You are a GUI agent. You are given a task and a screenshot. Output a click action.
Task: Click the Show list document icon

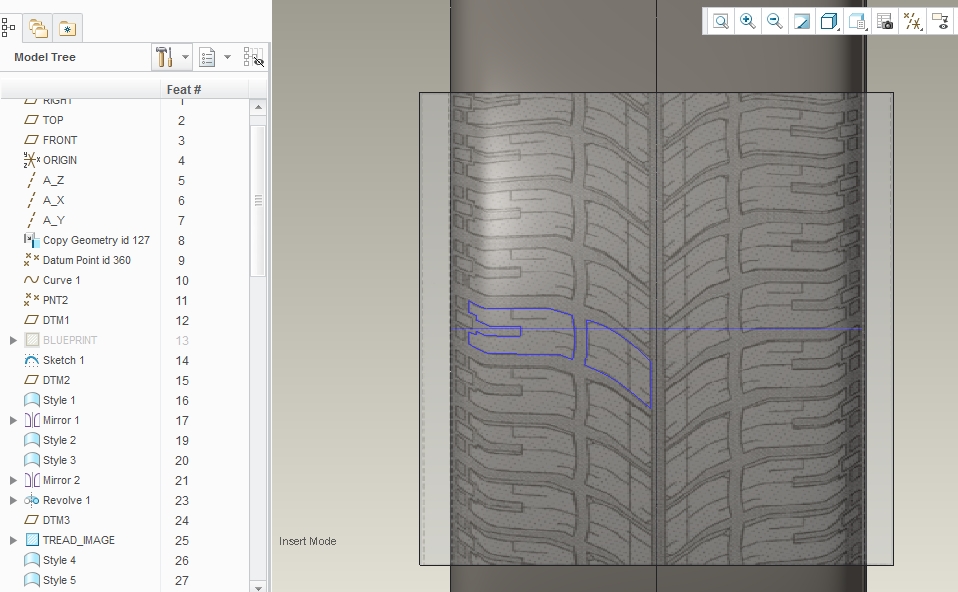click(x=208, y=57)
